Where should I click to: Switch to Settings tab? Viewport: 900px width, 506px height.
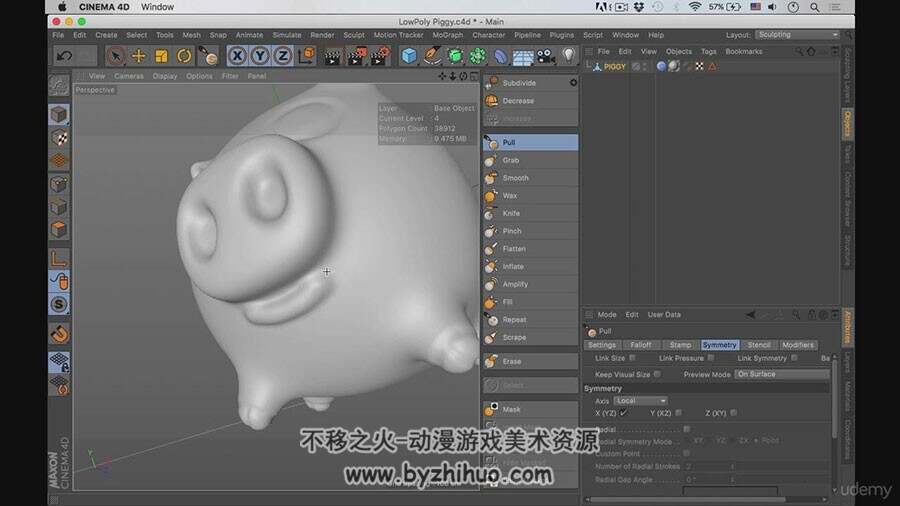pos(602,345)
